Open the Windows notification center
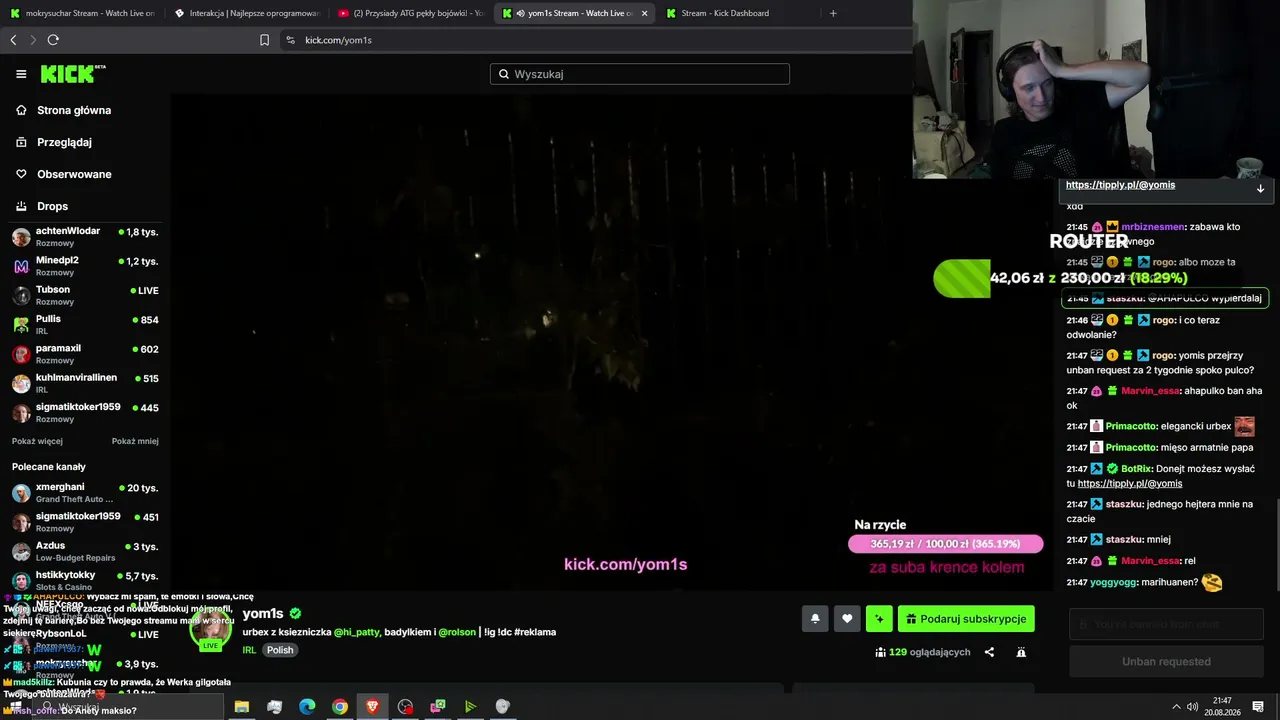 tap(1258, 707)
